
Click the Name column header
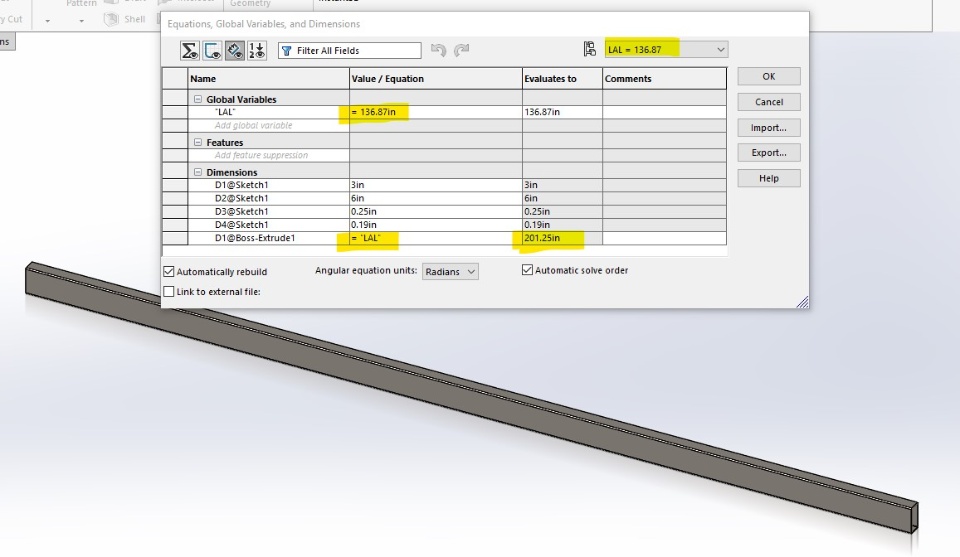(268, 78)
